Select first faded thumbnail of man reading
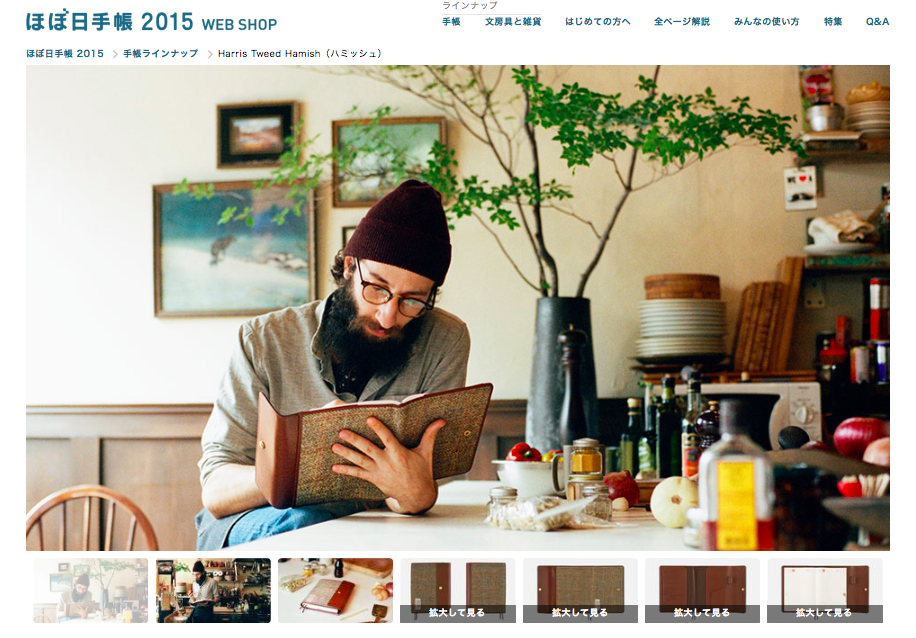Image resolution: width=916 pixels, height=638 pixels. [x=91, y=591]
